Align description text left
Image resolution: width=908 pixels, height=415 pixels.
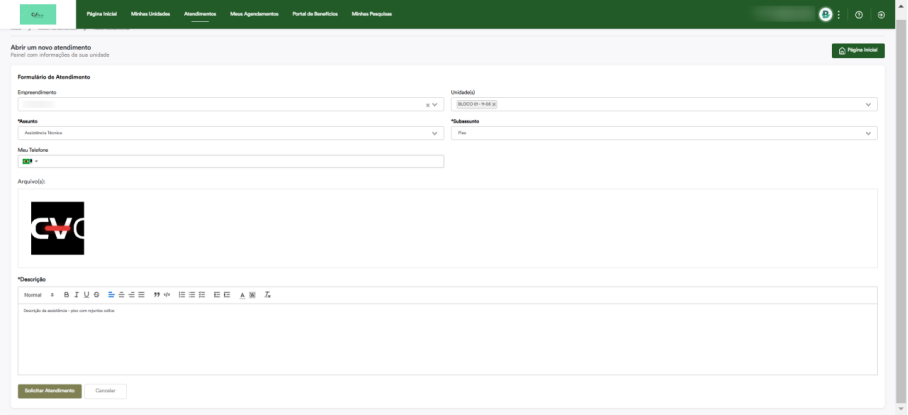(x=112, y=295)
